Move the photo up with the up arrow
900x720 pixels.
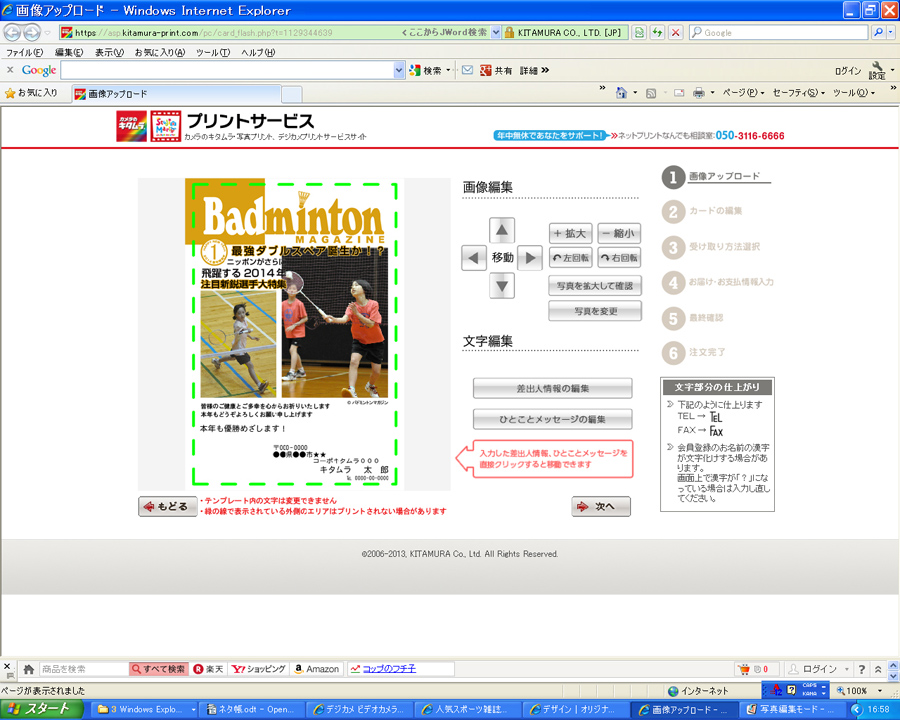[x=502, y=231]
